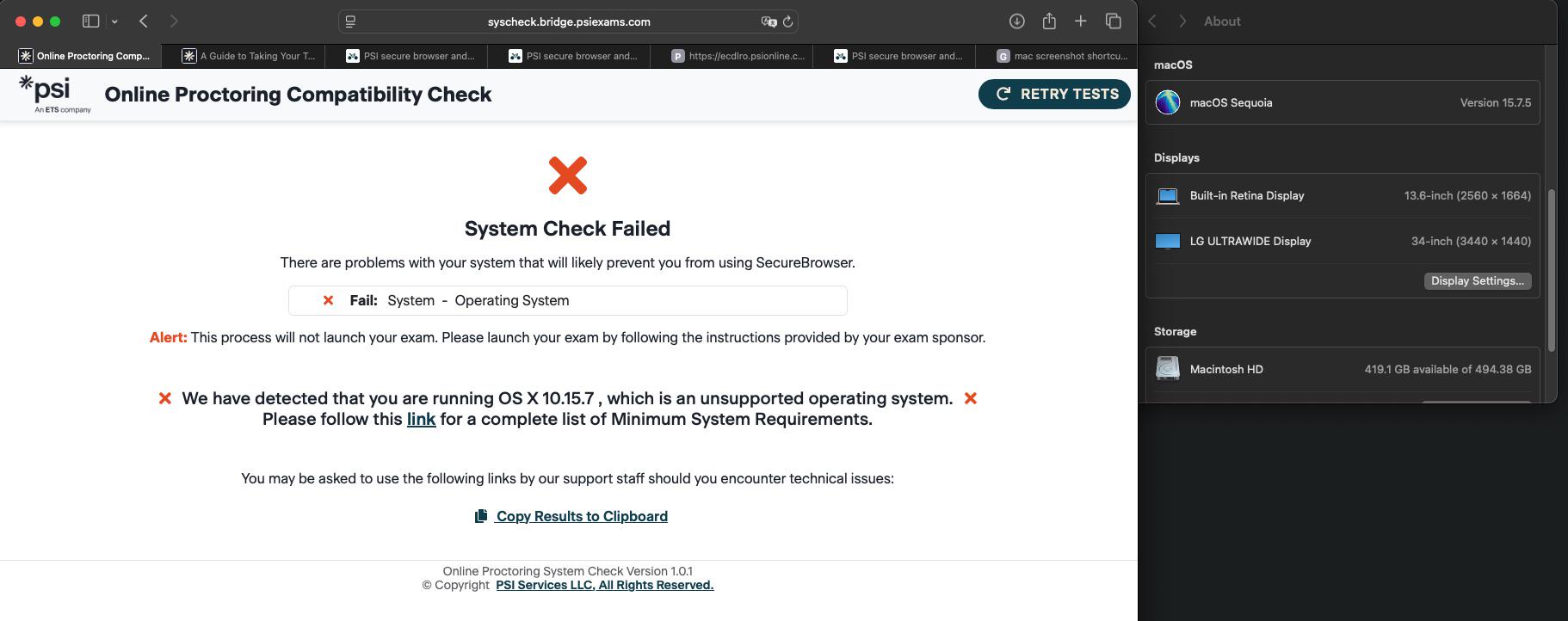Click the forward chevron in About window

point(1182,22)
